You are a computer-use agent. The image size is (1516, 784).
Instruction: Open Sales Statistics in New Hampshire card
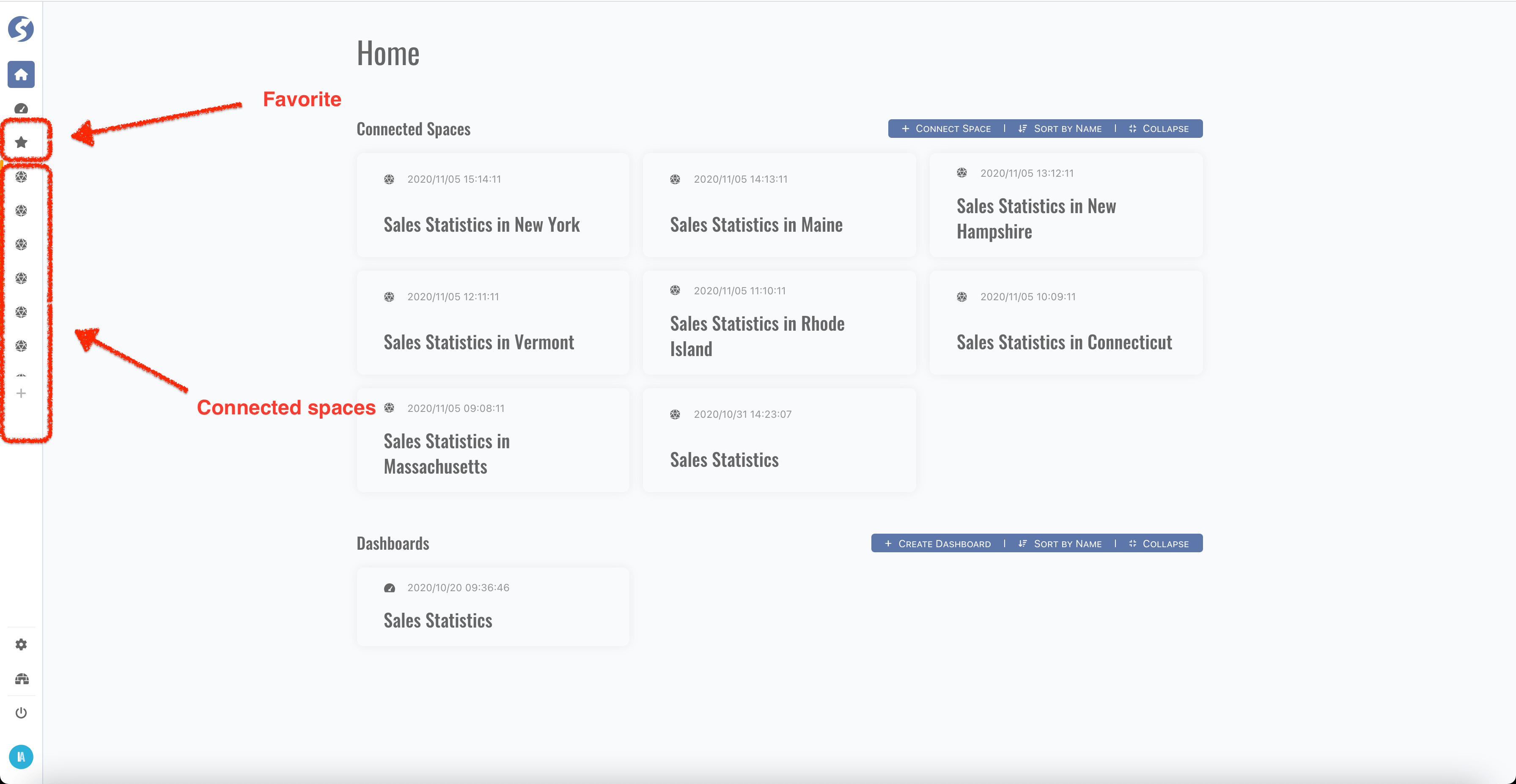pos(1066,205)
